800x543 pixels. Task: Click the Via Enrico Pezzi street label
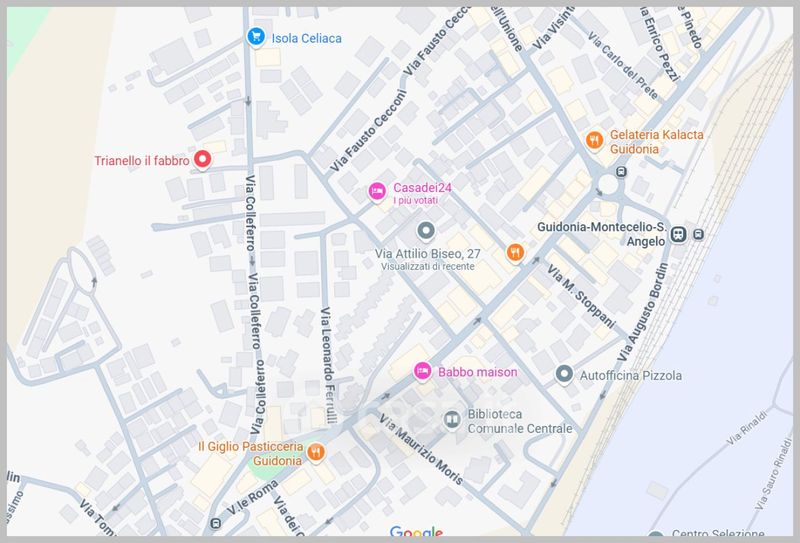(x=659, y=44)
